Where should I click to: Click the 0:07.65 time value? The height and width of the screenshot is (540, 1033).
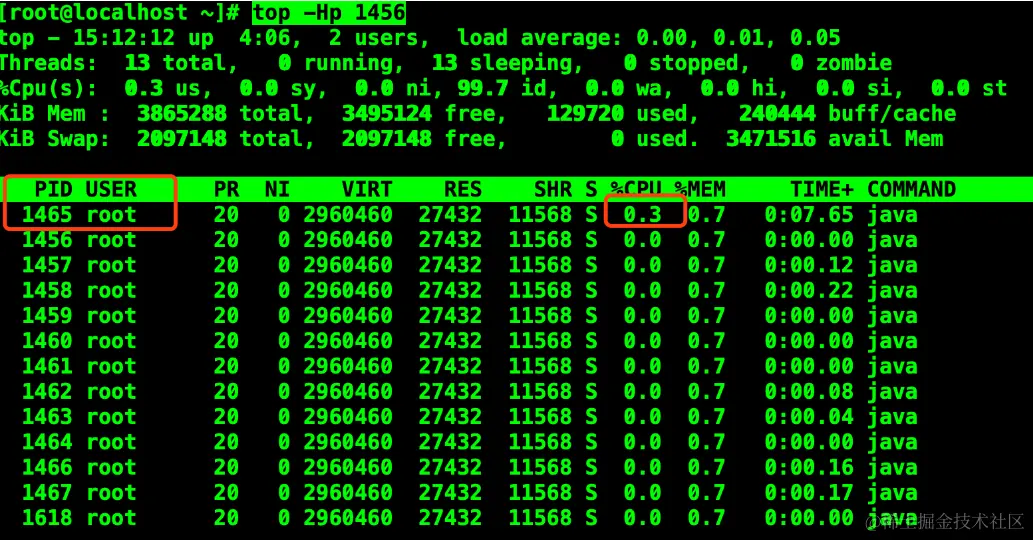[809, 215]
